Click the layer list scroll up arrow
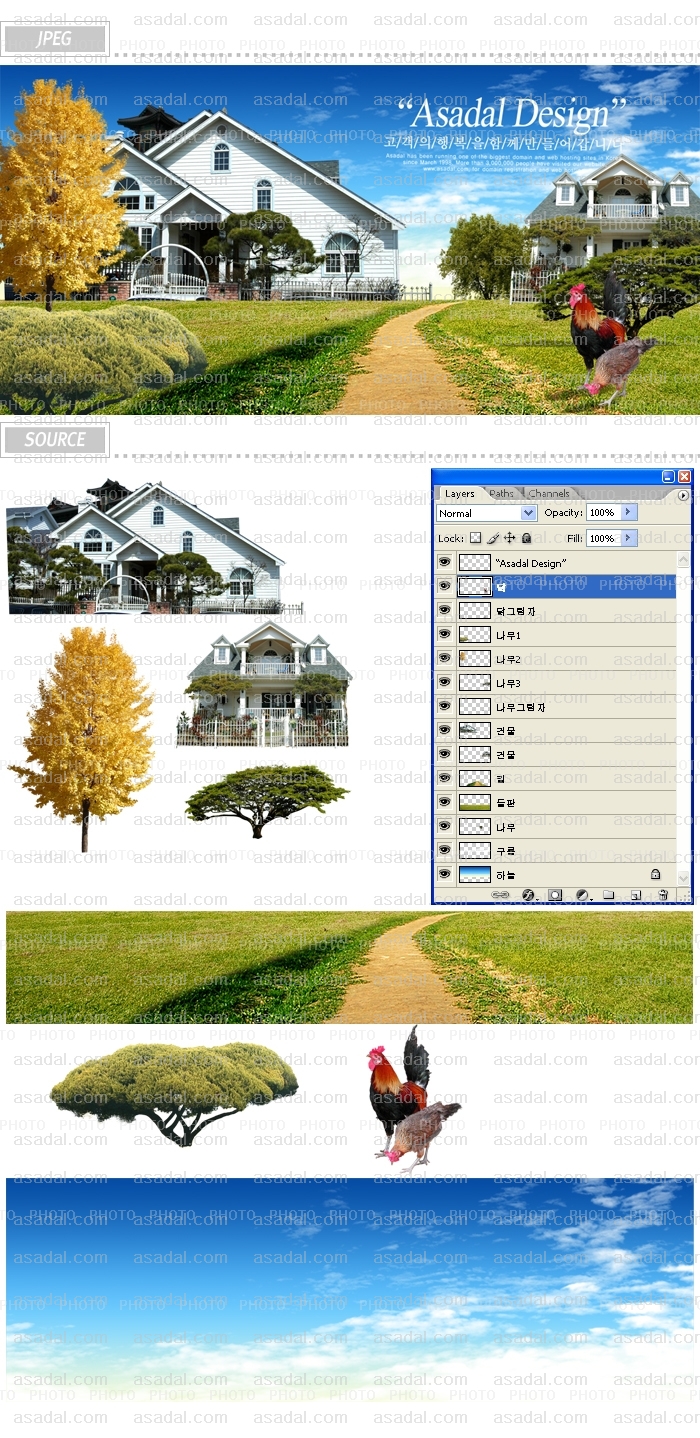Image resolution: width=700 pixels, height=1438 pixels. [684, 560]
